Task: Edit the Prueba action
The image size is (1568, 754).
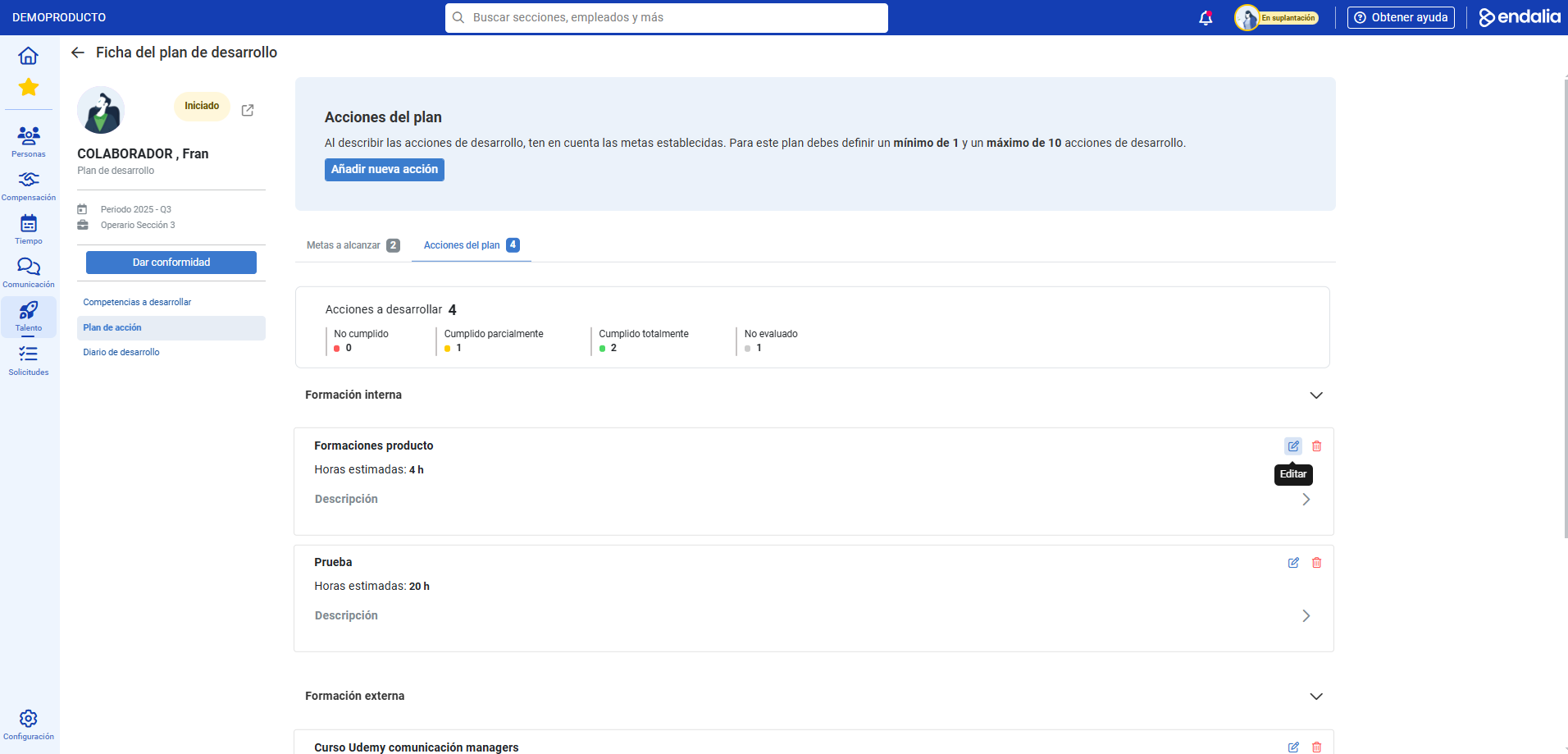Action: [x=1293, y=563]
